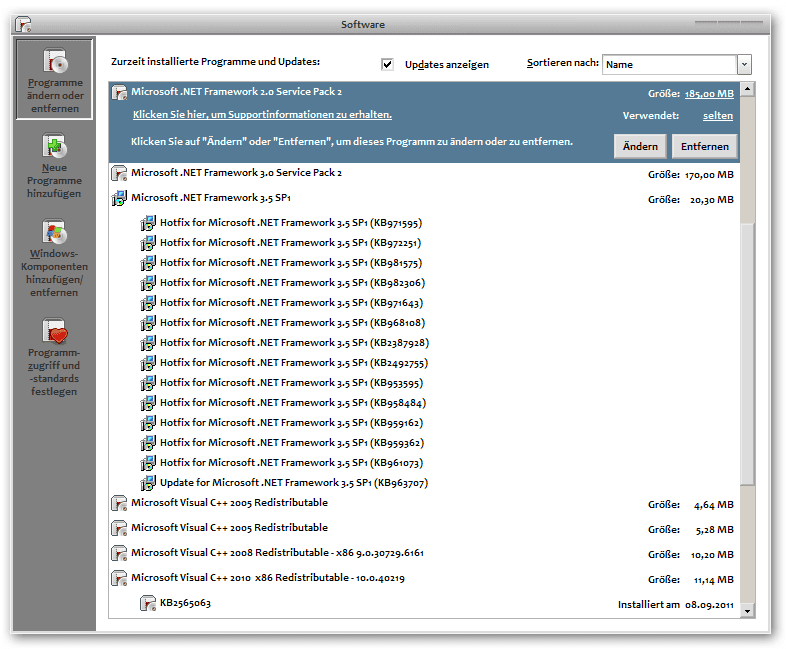Click icon beside Hotfix KB2387928
The height and width of the screenshot is (649, 786).
(x=148, y=343)
